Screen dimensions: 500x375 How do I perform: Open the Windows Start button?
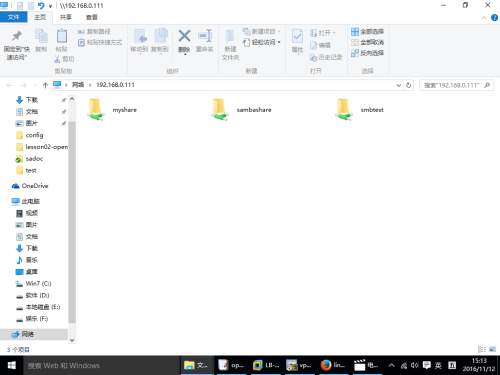click(11, 366)
